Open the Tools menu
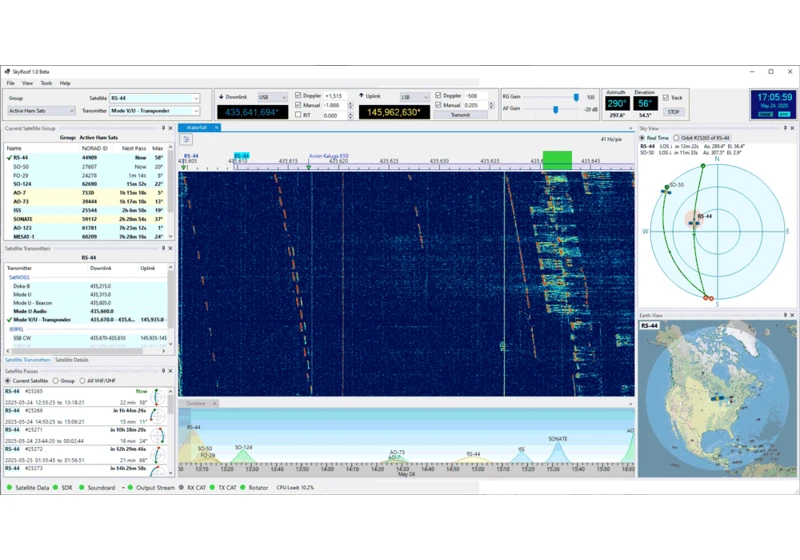Screen dimensions: 800x560 coord(46,83)
